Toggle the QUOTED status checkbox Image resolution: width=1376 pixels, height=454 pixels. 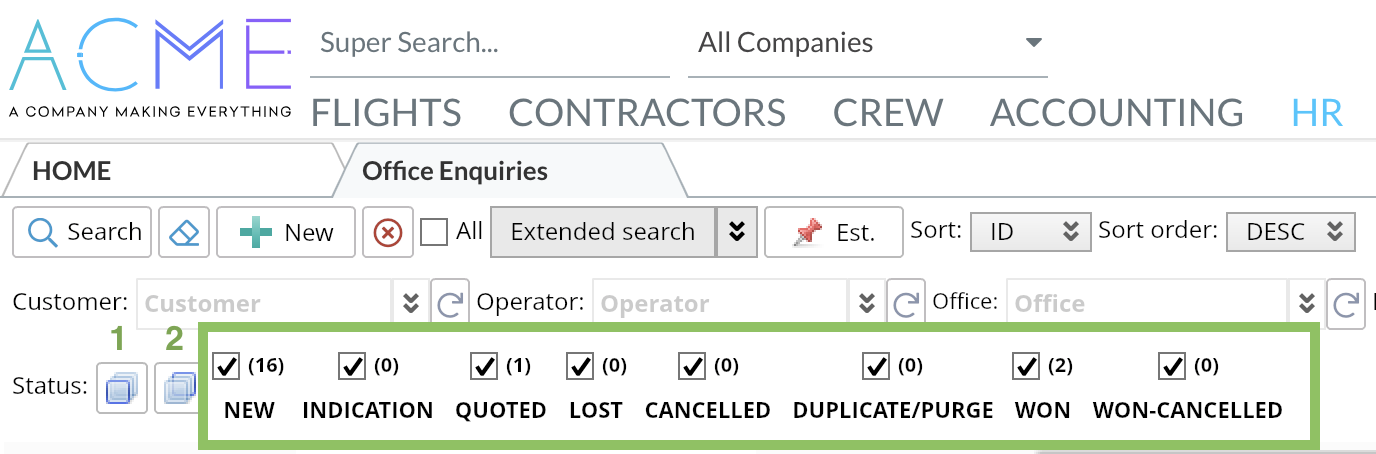tap(484, 367)
